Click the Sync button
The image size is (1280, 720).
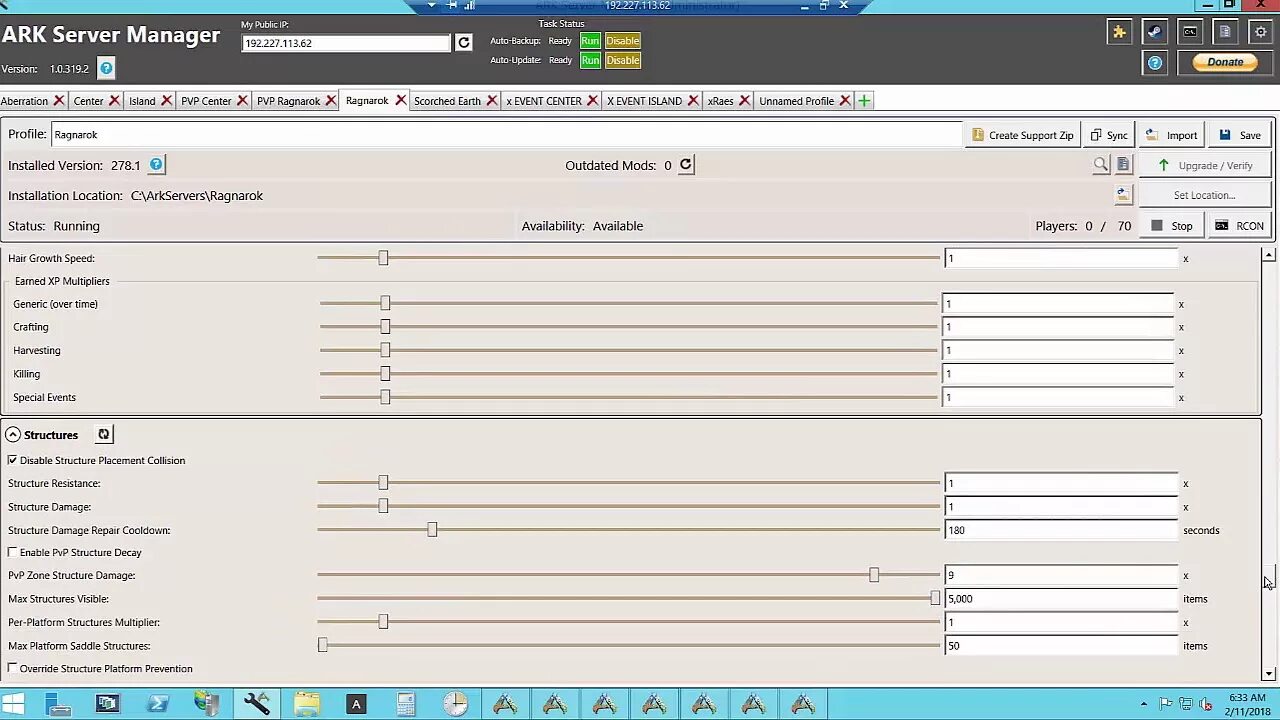1108,135
